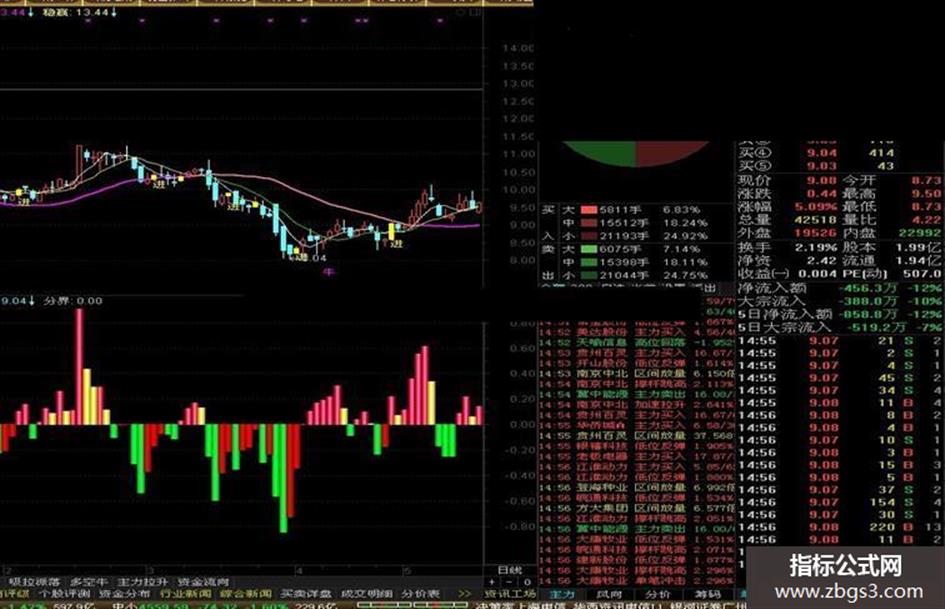Screen dimensions: 945x609
Task: Open the 资讯工场 panel
Action: (x=510, y=594)
